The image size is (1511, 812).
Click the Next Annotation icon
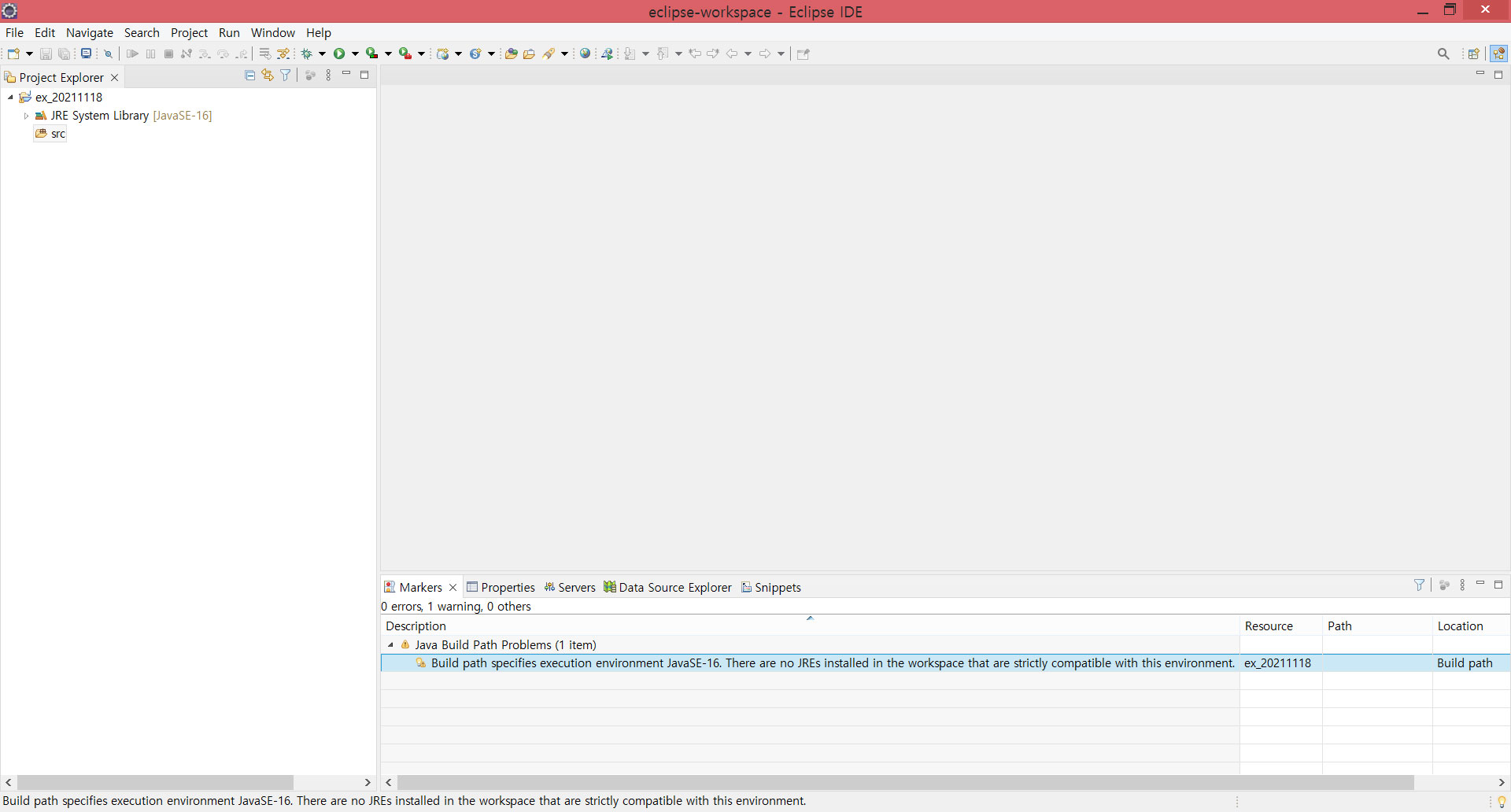point(630,54)
